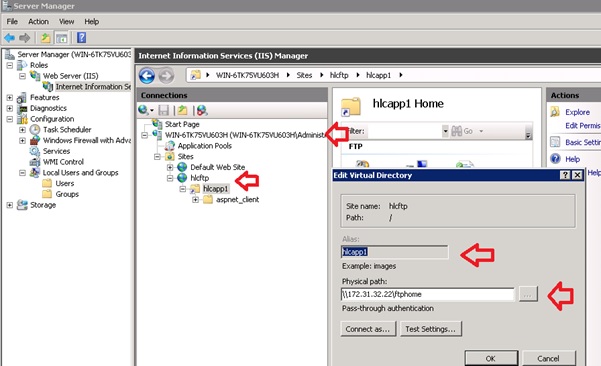
Task: Close the Edit Virtual Directory dialog
Action: [x=577, y=175]
